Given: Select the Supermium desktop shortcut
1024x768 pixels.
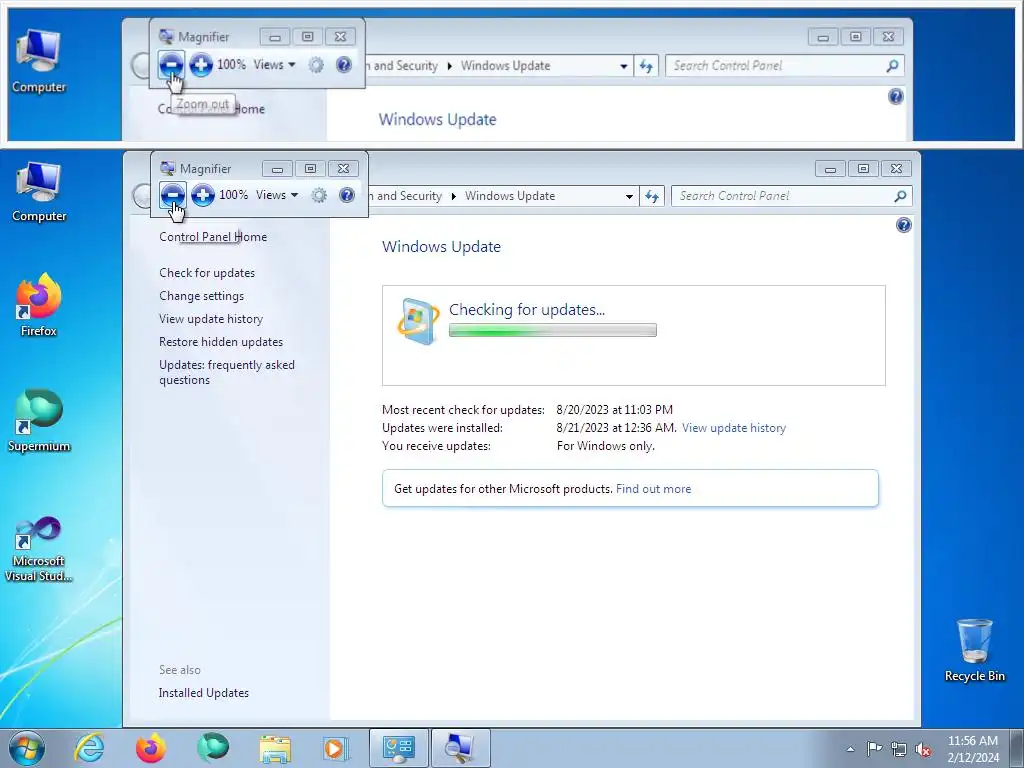Looking at the screenshot, I should 39,421.
